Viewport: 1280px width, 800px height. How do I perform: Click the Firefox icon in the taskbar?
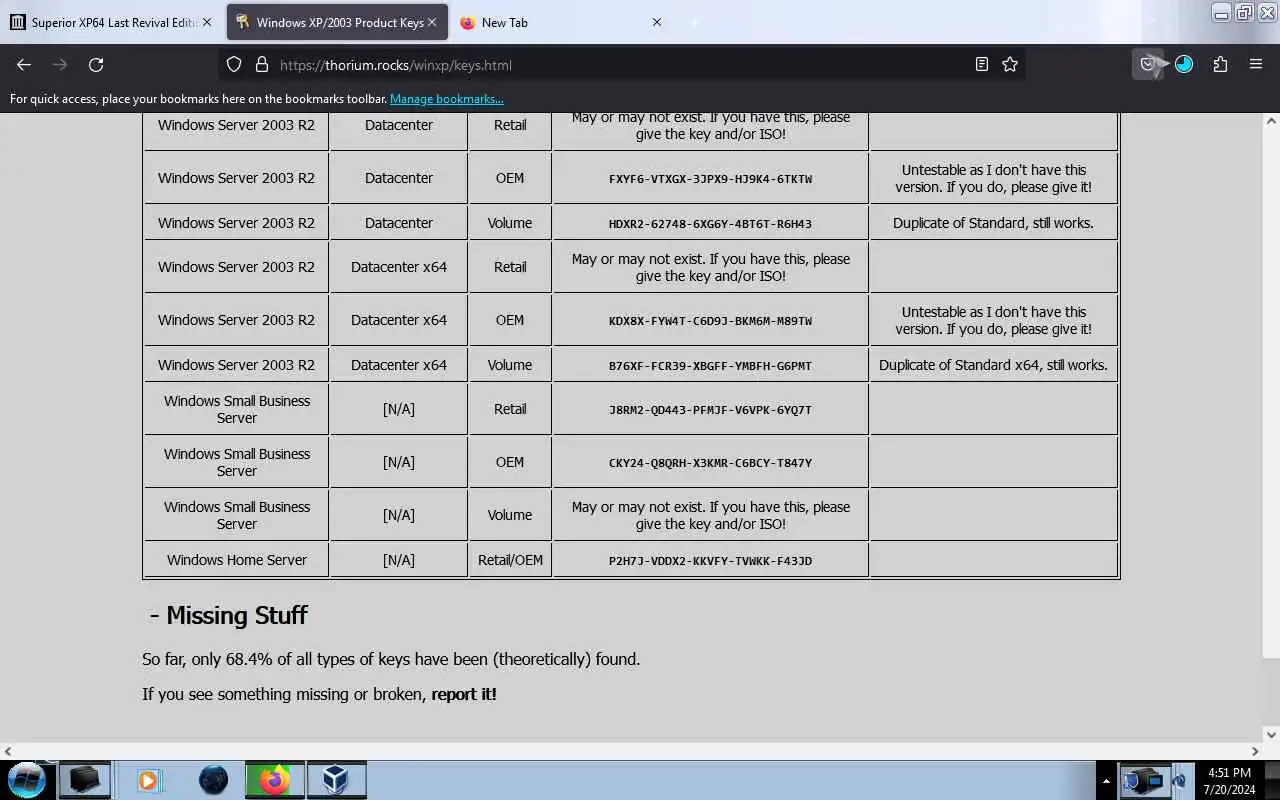pyautogui.click(x=275, y=780)
